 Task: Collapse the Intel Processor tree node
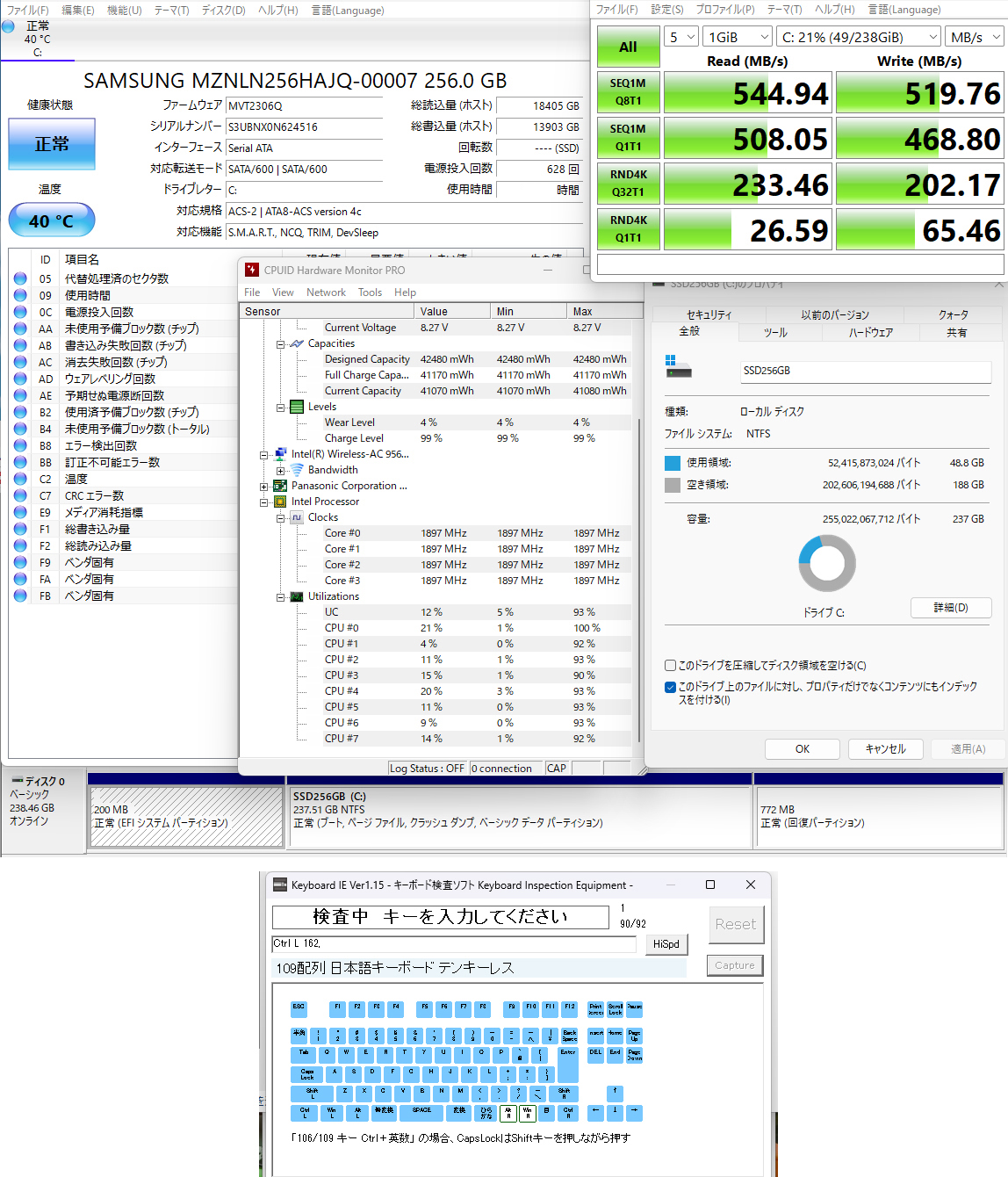263,502
